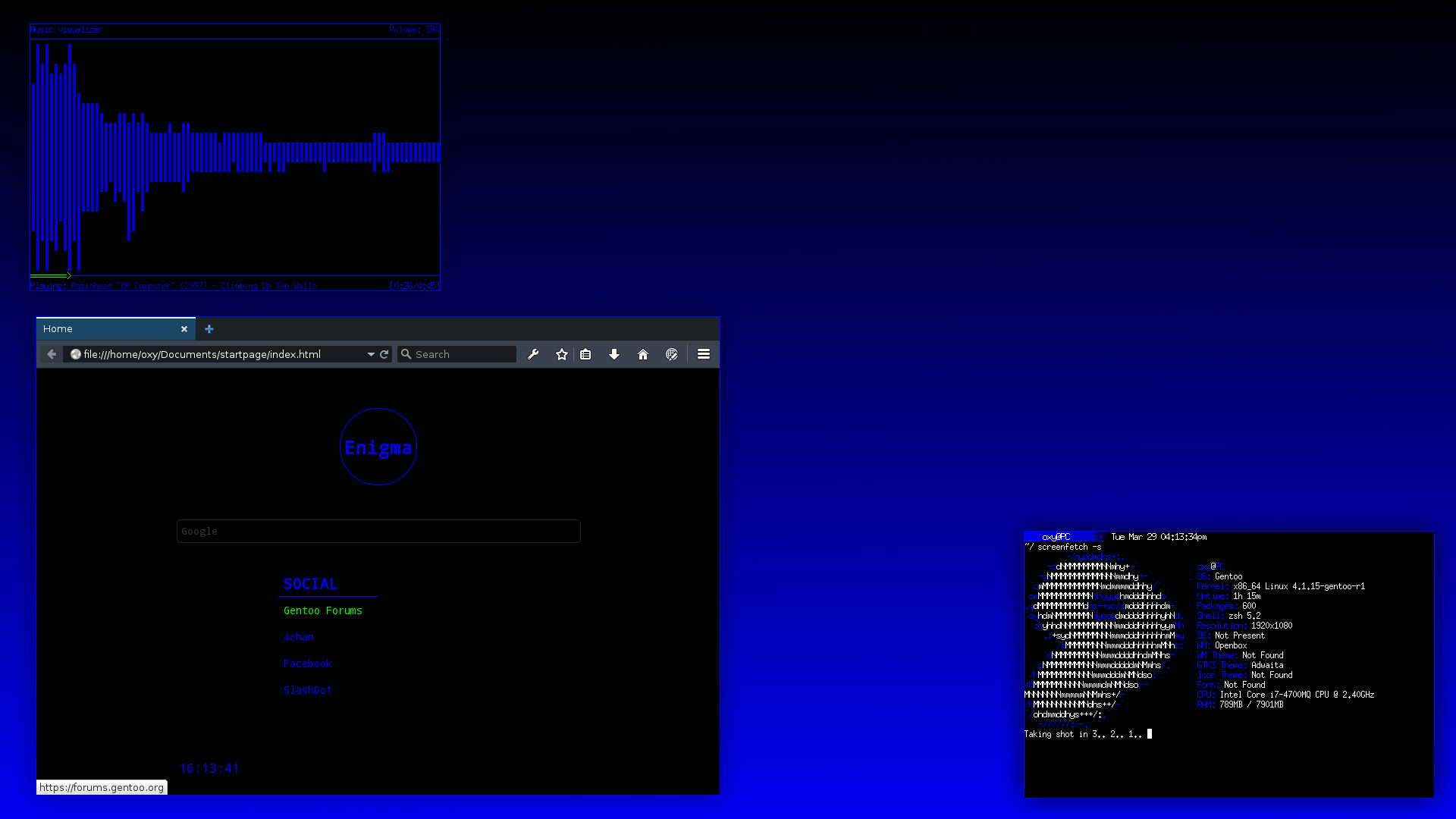Go to home page via house icon
This screenshot has height=819, width=1456.
643,354
